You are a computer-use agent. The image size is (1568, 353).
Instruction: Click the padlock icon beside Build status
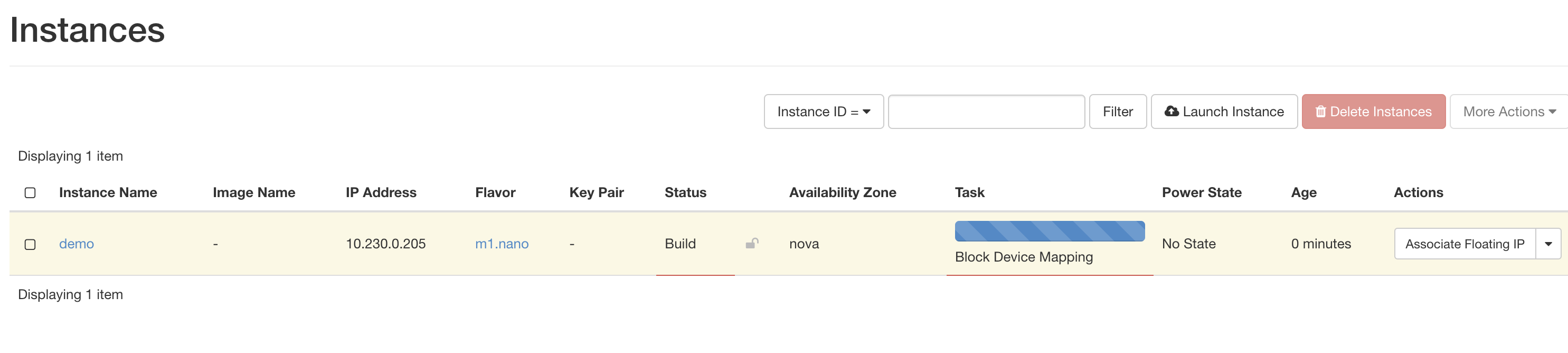coord(752,243)
